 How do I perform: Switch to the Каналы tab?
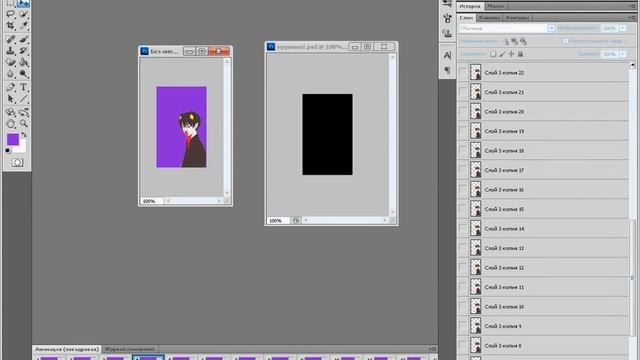point(489,18)
